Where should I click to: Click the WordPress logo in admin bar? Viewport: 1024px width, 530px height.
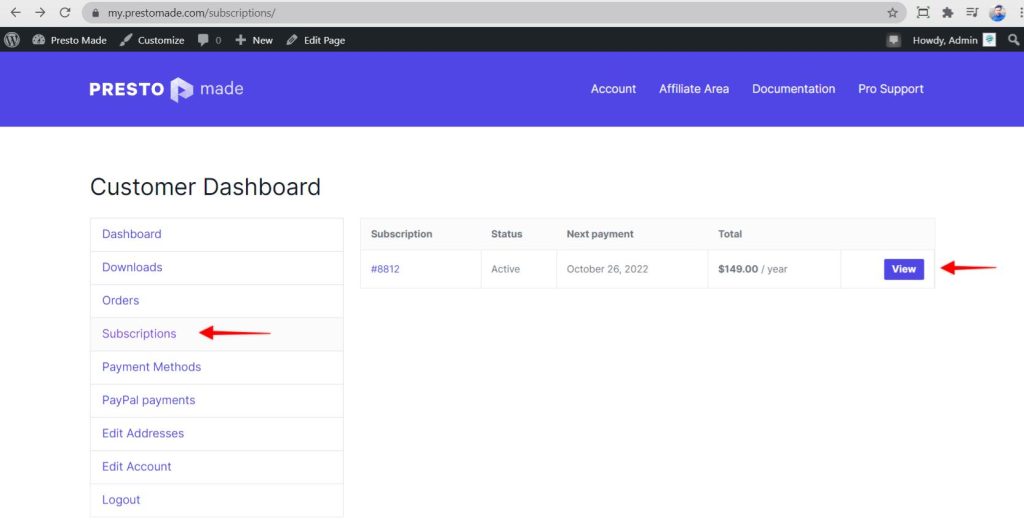click(x=12, y=40)
